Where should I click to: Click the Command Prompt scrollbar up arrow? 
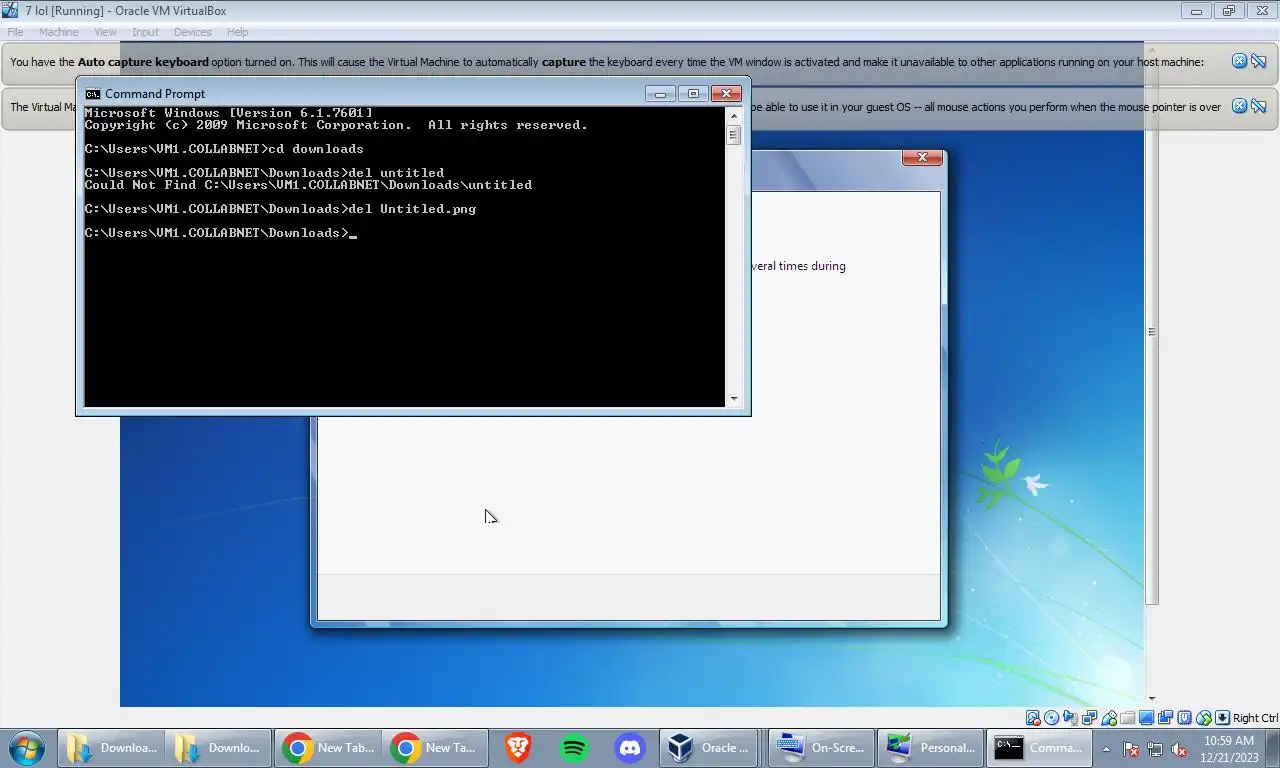pos(734,115)
